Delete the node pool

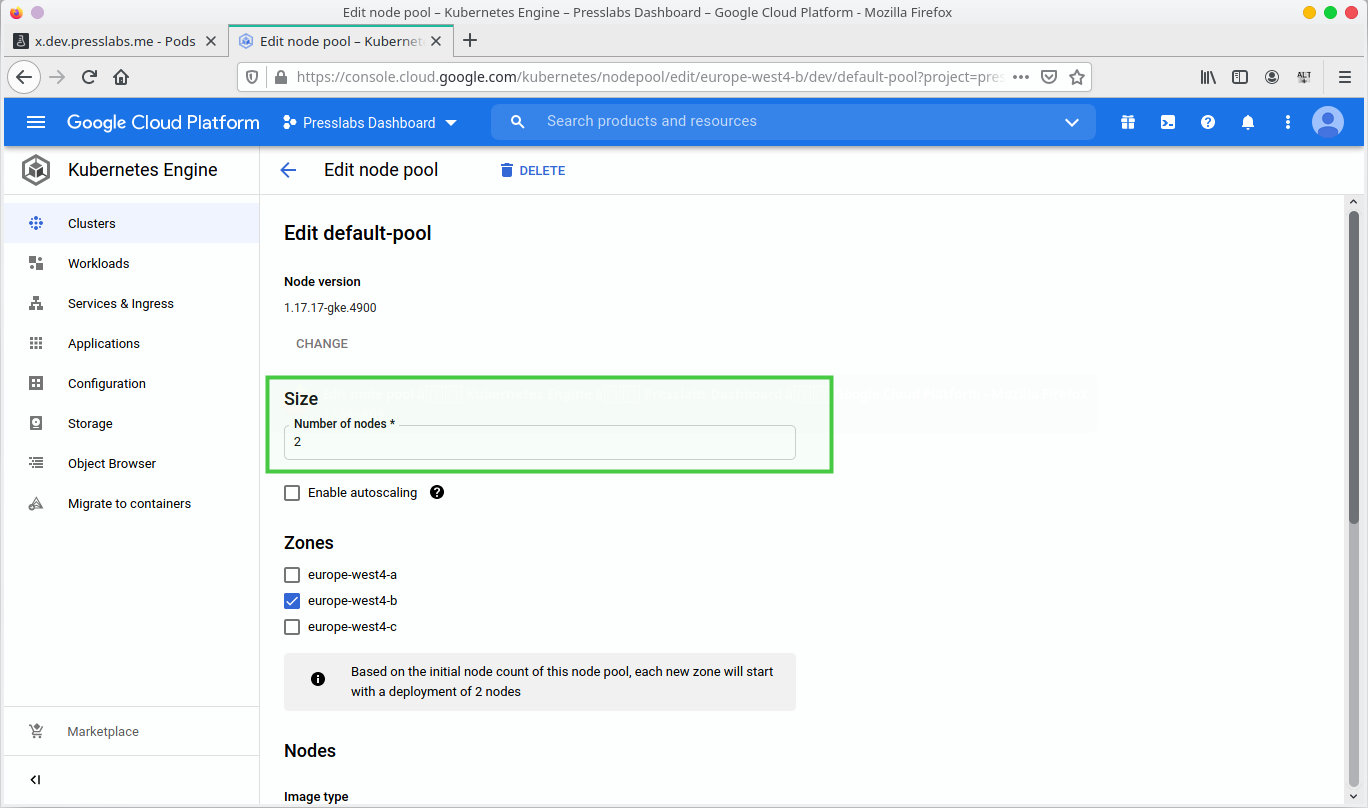point(533,171)
